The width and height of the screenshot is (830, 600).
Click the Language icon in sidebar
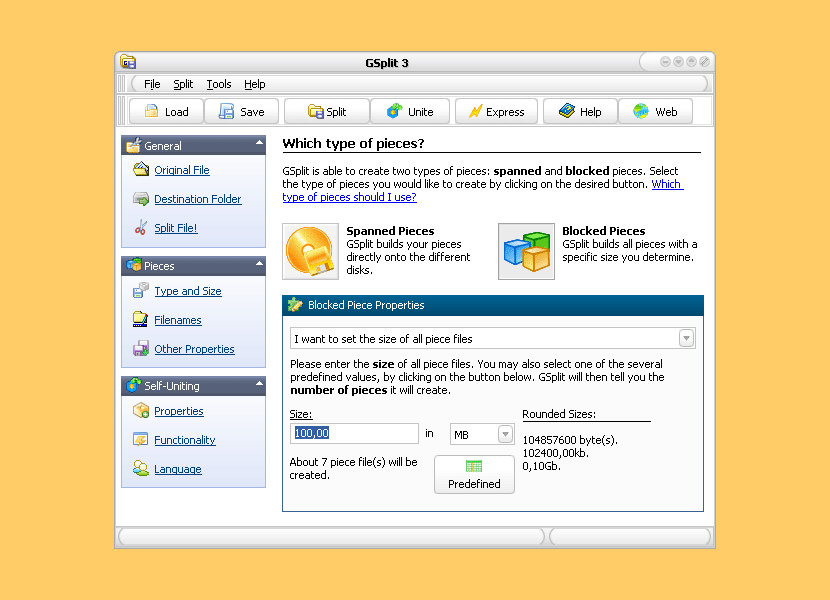pyautogui.click(x=141, y=468)
